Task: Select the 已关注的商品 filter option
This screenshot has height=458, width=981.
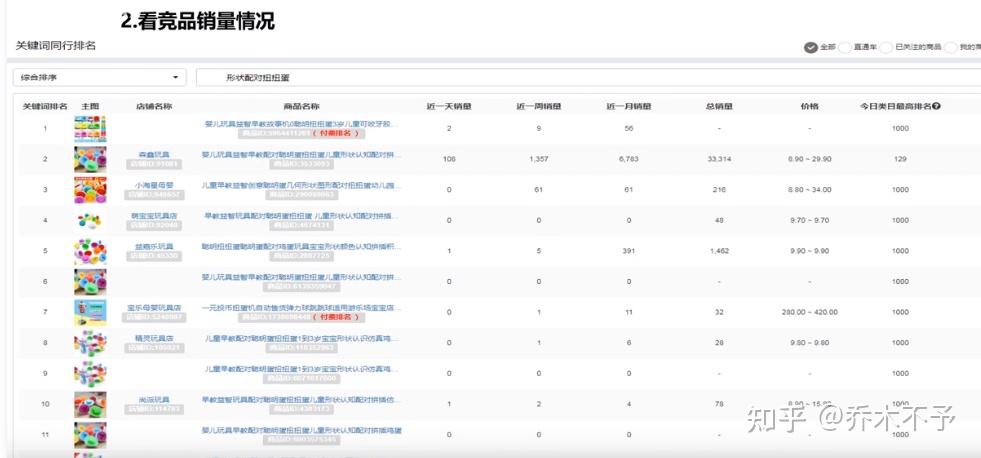Action: [886, 47]
